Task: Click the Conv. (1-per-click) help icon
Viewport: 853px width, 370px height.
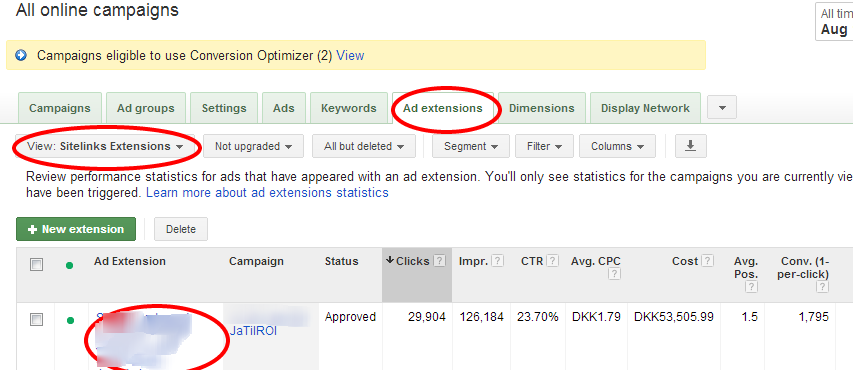Action: tap(823, 287)
